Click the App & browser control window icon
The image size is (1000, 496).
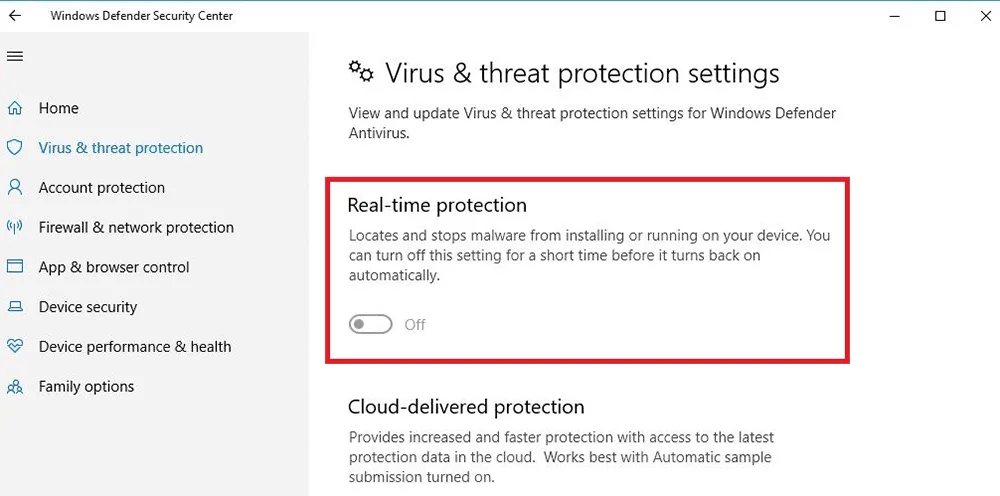15,267
